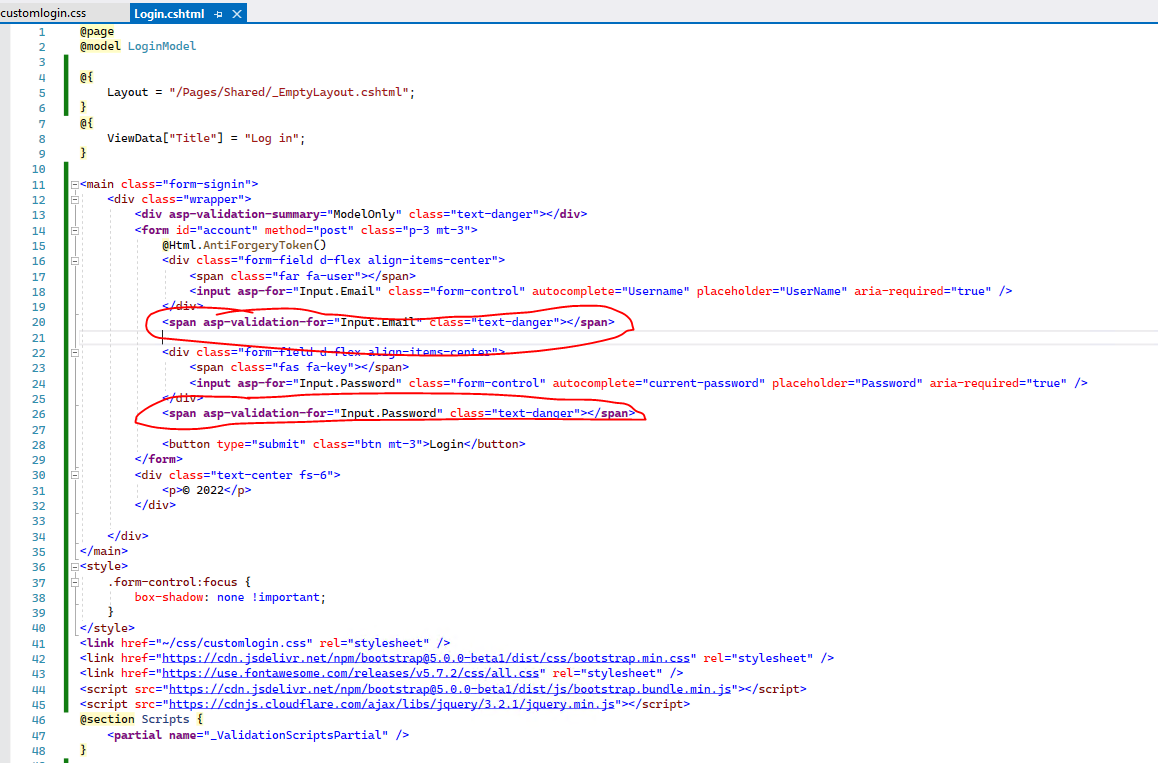Click the closing </form> tag
The height and width of the screenshot is (763, 1158).
click(x=158, y=459)
